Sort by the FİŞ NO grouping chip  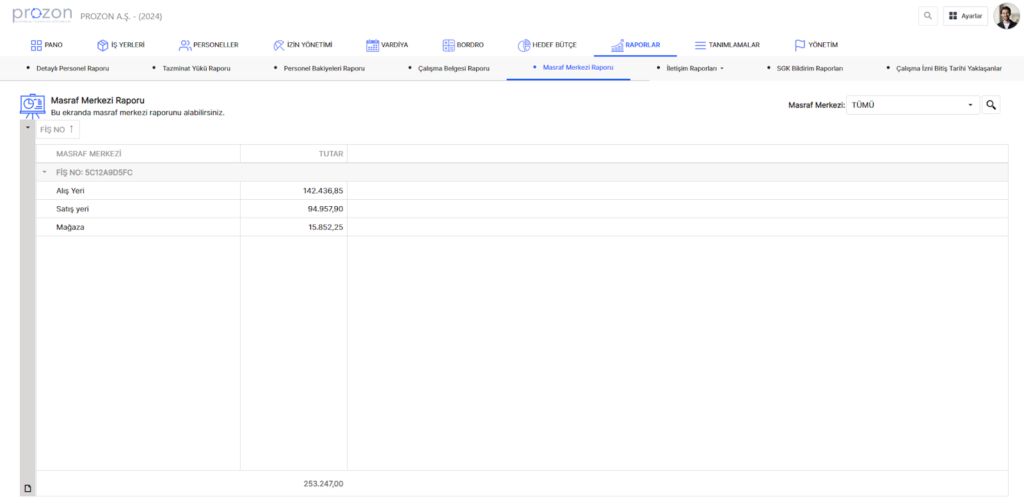tap(57, 130)
